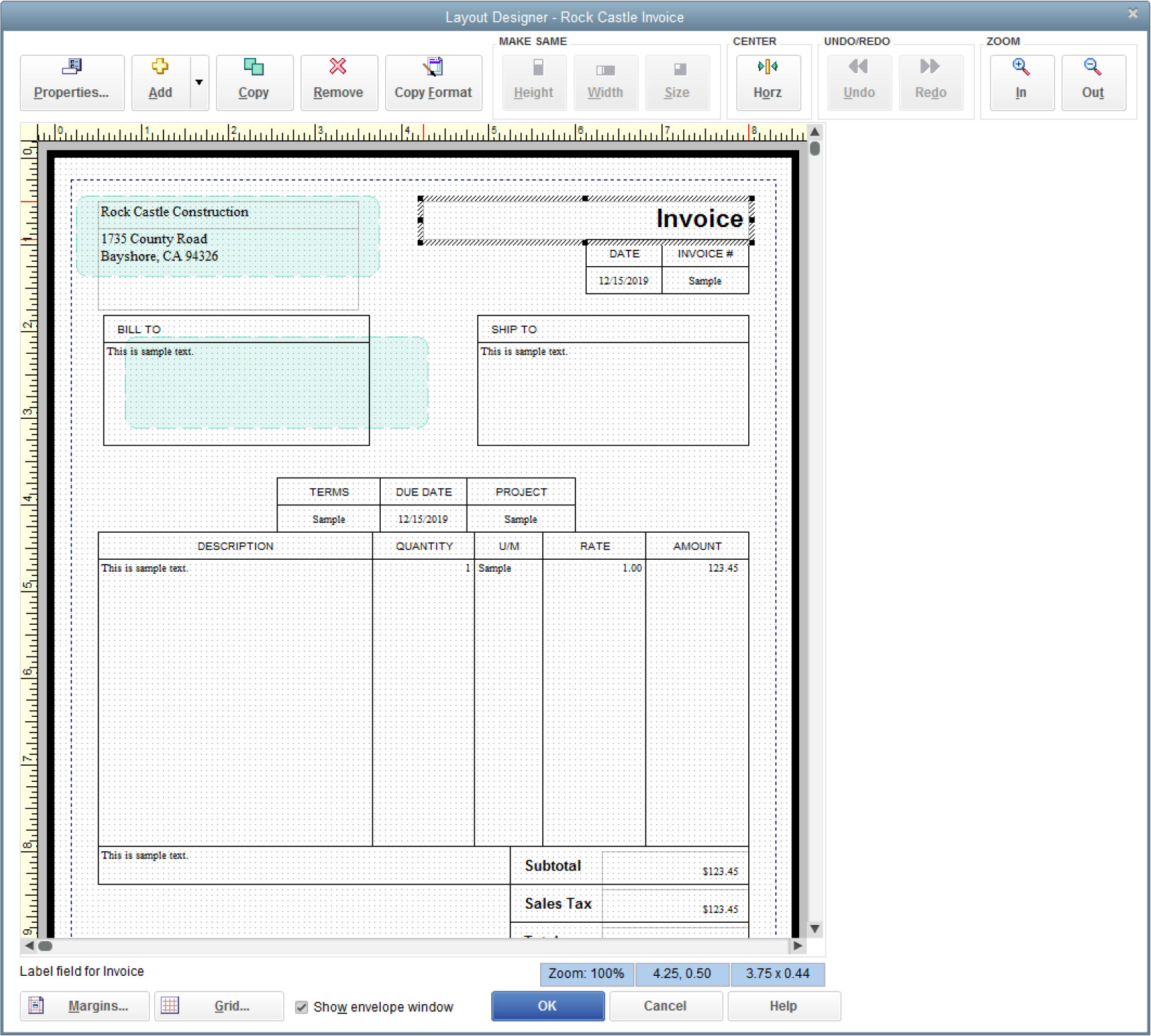Zoom In on the layout
1151x1036 pixels.
(1021, 82)
